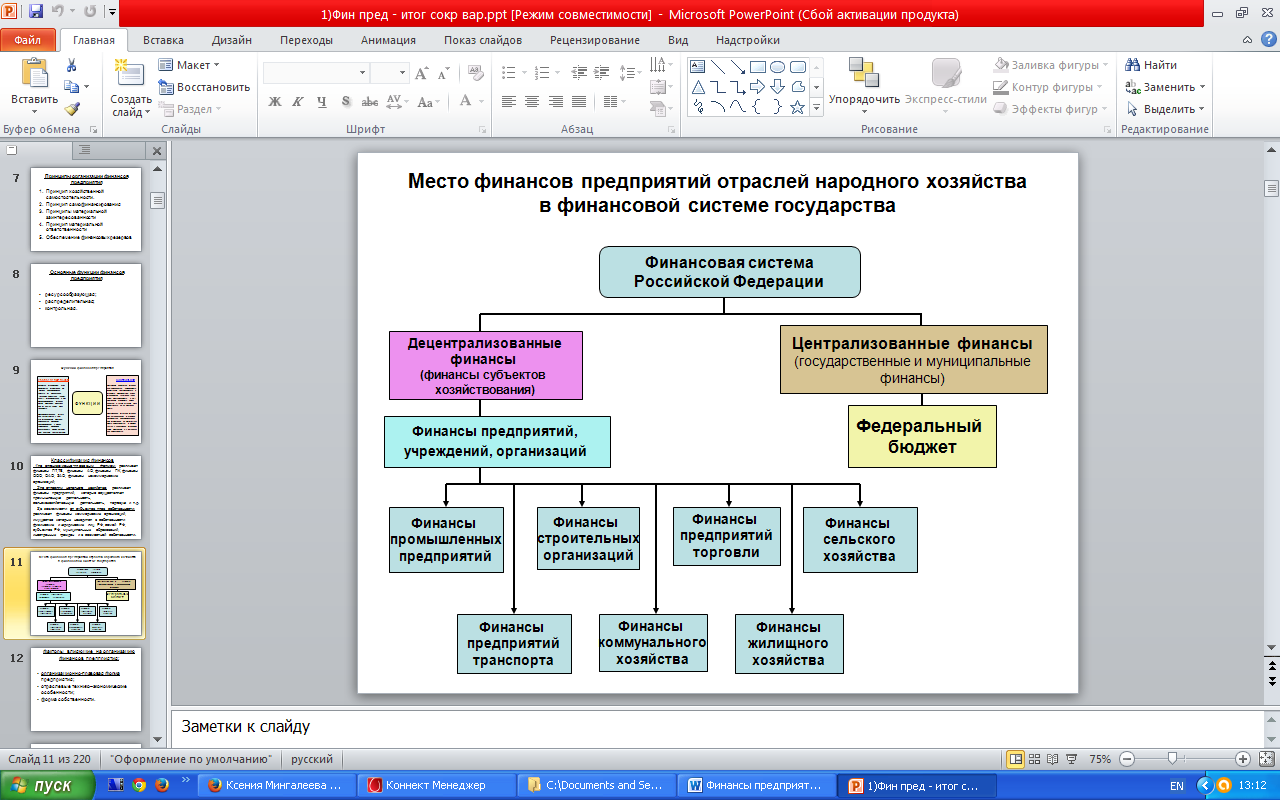1280x800 pixels.
Task: Open the bullets list dropdown arrow
Action: pyautogui.click(x=523, y=72)
